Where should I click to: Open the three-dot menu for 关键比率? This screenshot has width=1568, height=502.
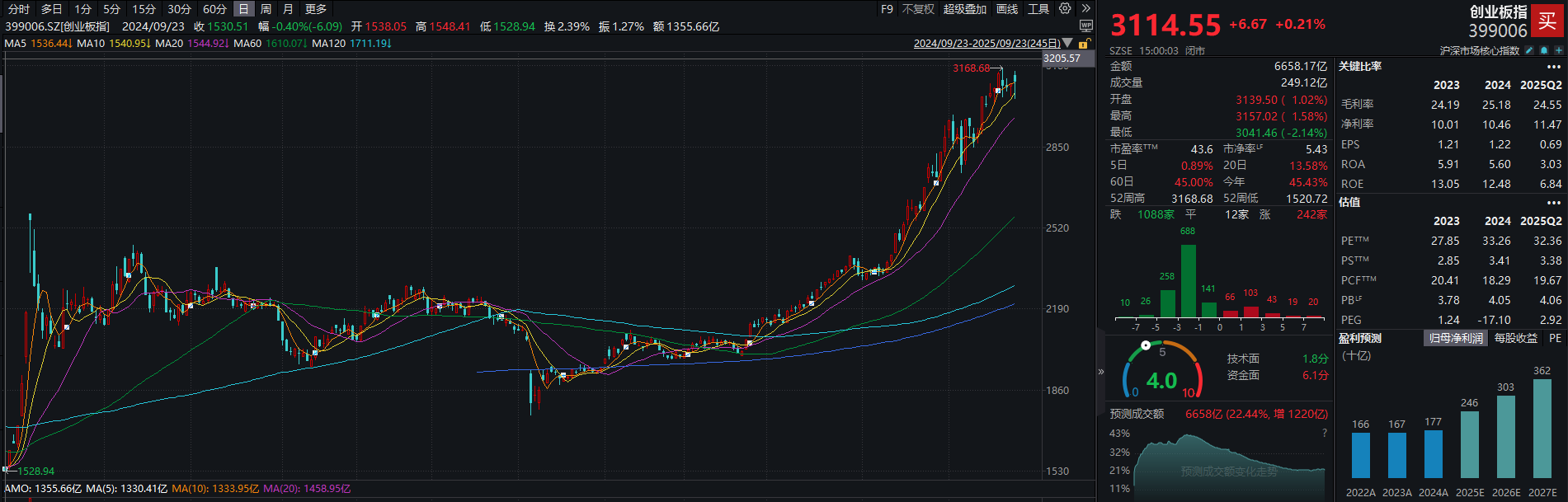[1554, 67]
